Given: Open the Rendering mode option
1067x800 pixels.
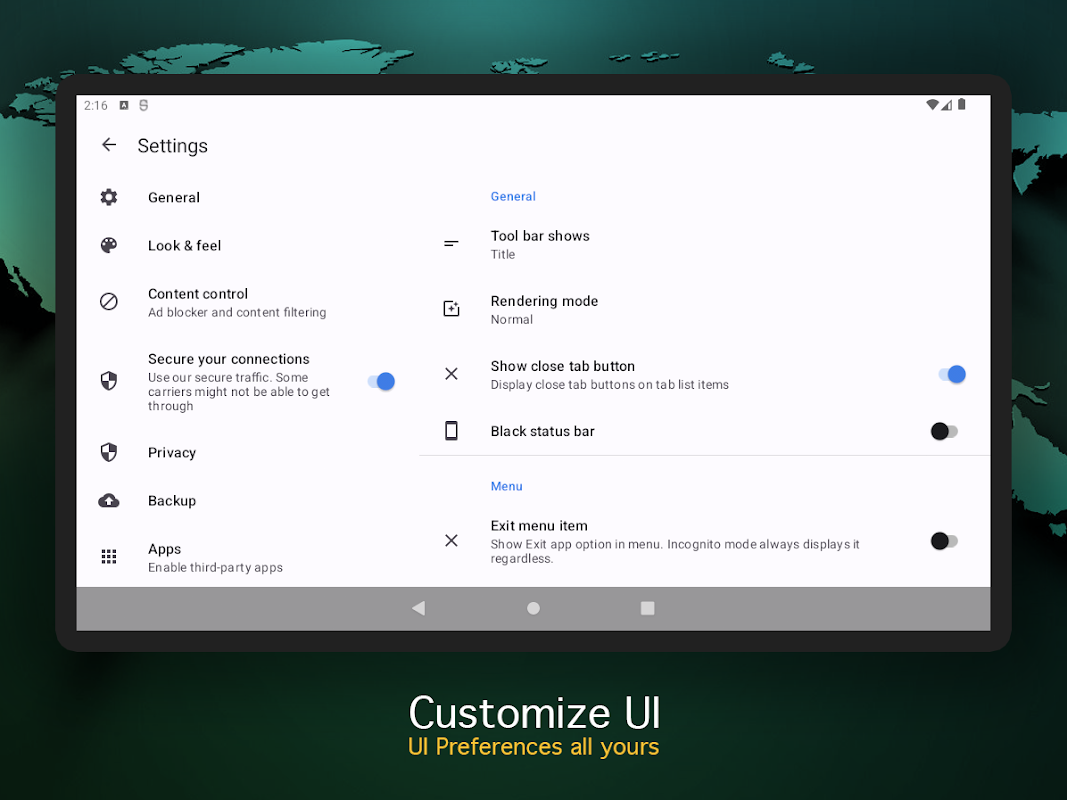Looking at the screenshot, I should pyautogui.click(x=704, y=310).
